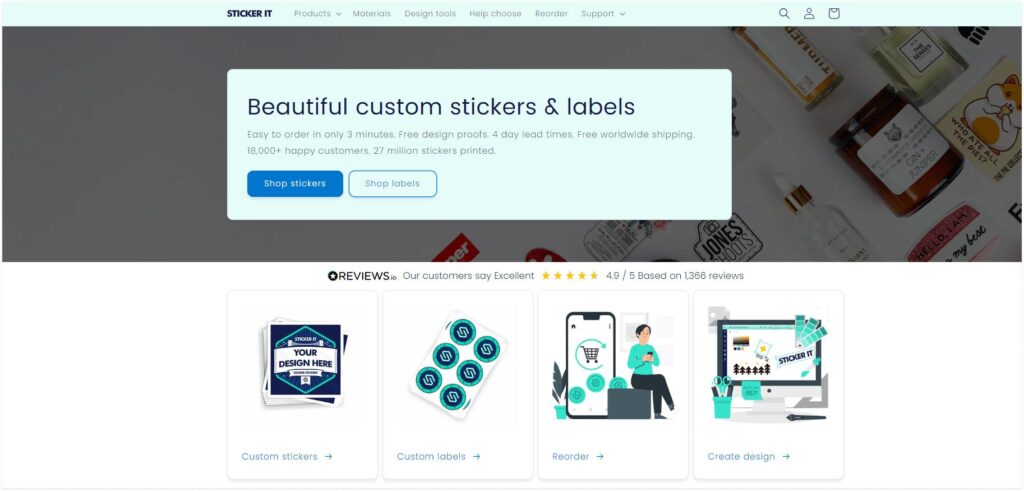The image size is (1024, 491).
Task: Open the shopping cart icon
Action: click(x=833, y=13)
